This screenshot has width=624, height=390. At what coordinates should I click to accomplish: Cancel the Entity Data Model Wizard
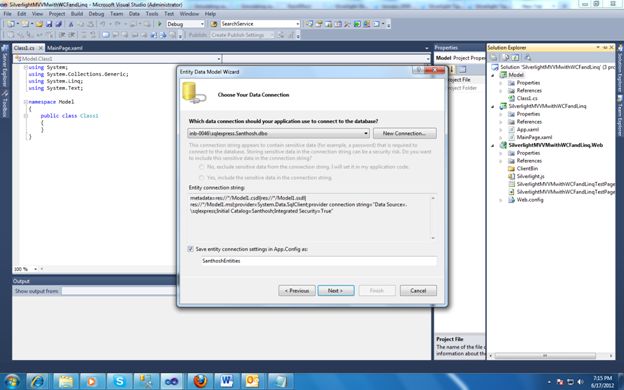[x=418, y=291]
